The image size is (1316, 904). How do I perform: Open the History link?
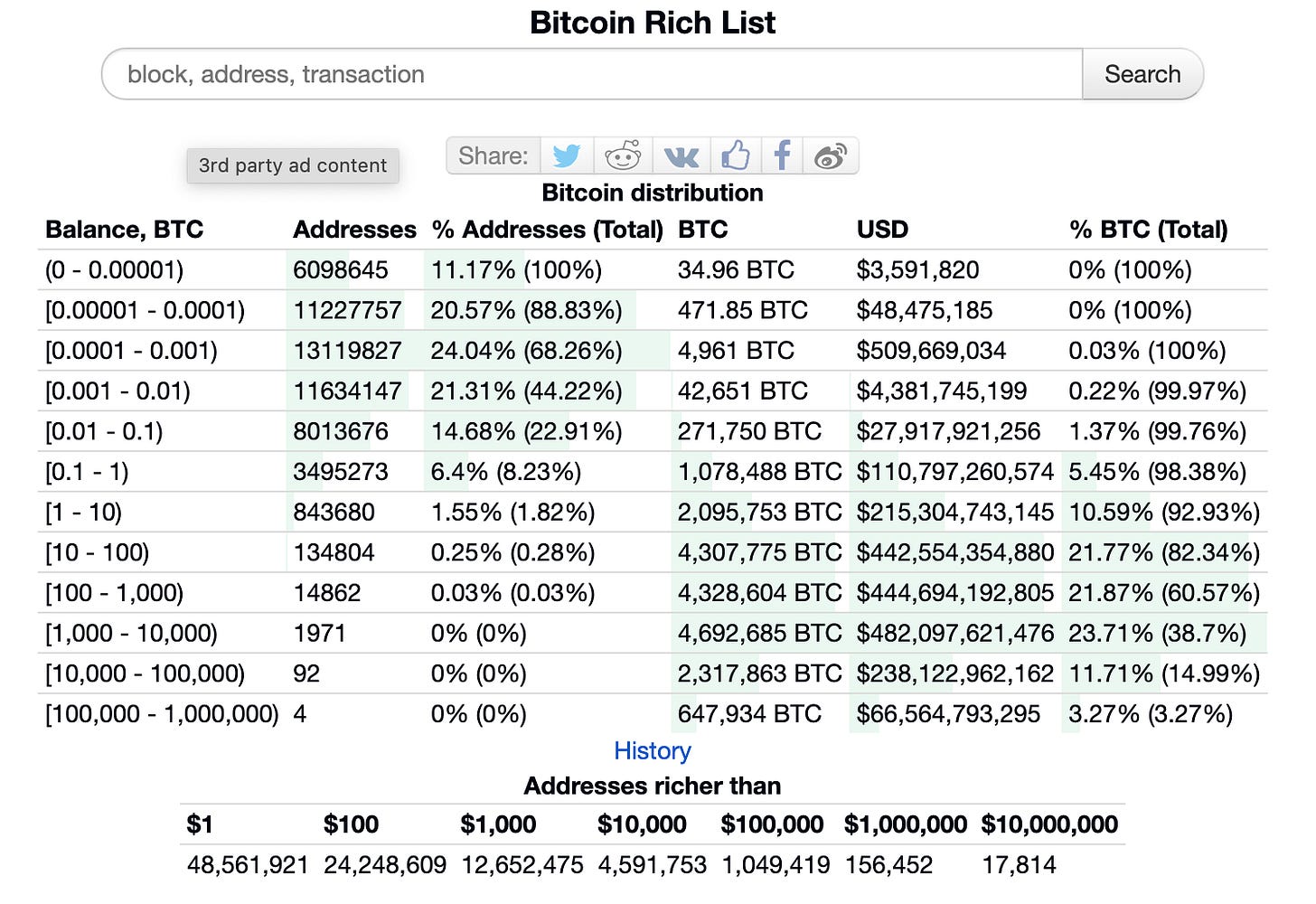point(653,750)
